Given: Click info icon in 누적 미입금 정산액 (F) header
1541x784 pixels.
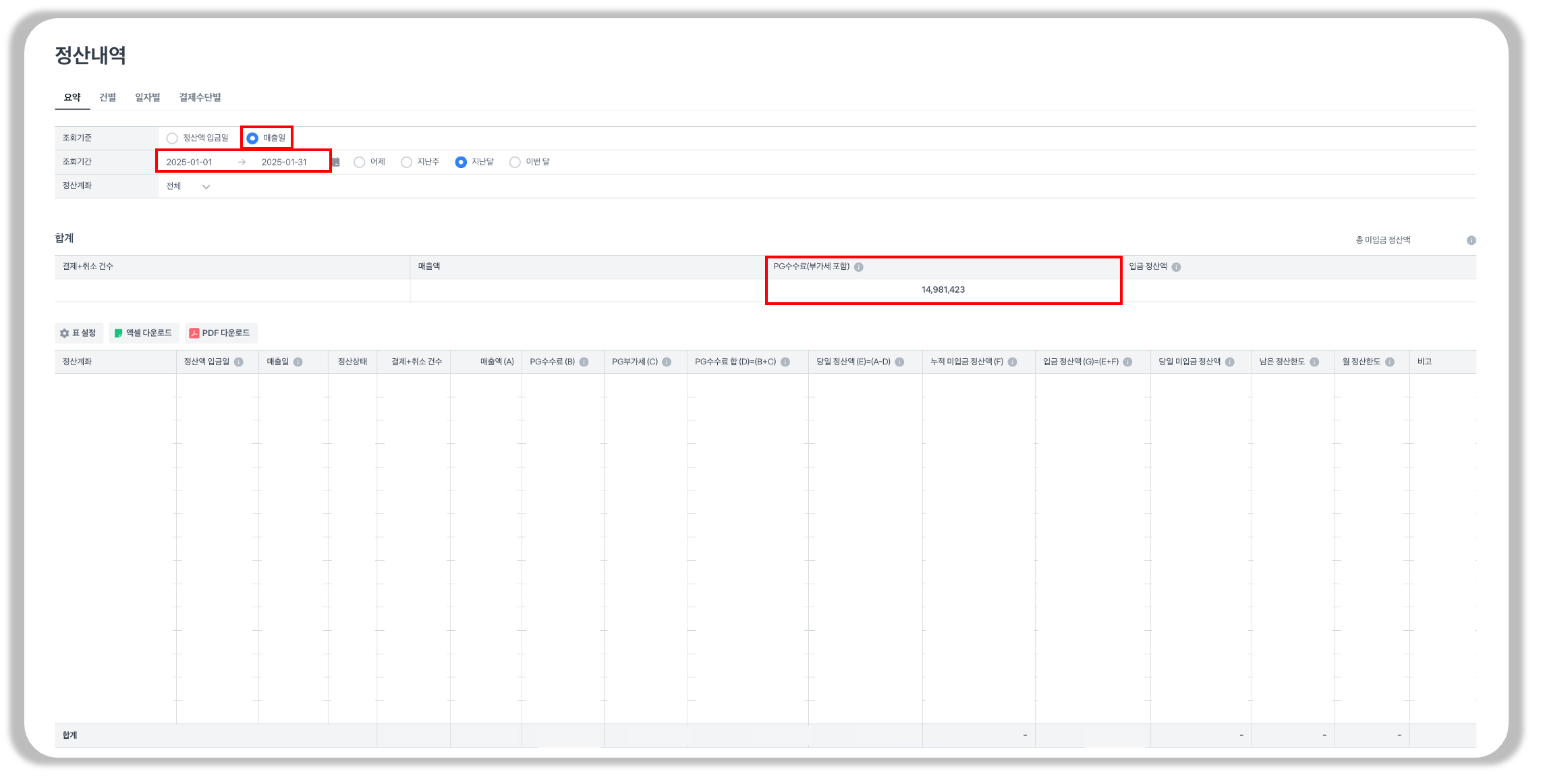Looking at the screenshot, I should click(1012, 362).
